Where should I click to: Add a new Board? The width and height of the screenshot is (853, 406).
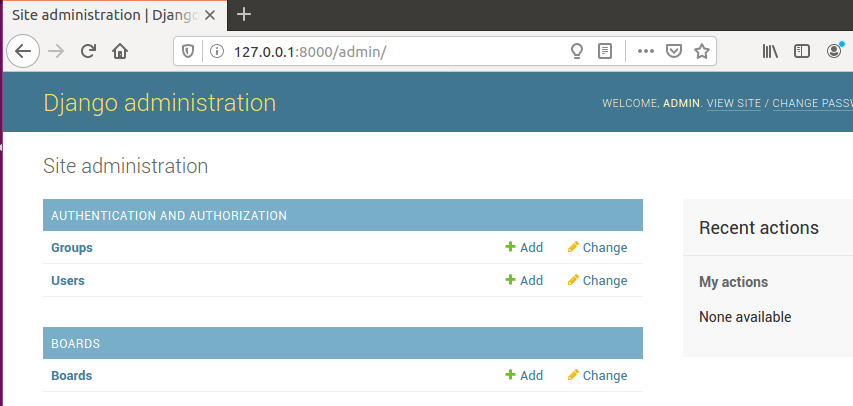click(x=524, y=376)
